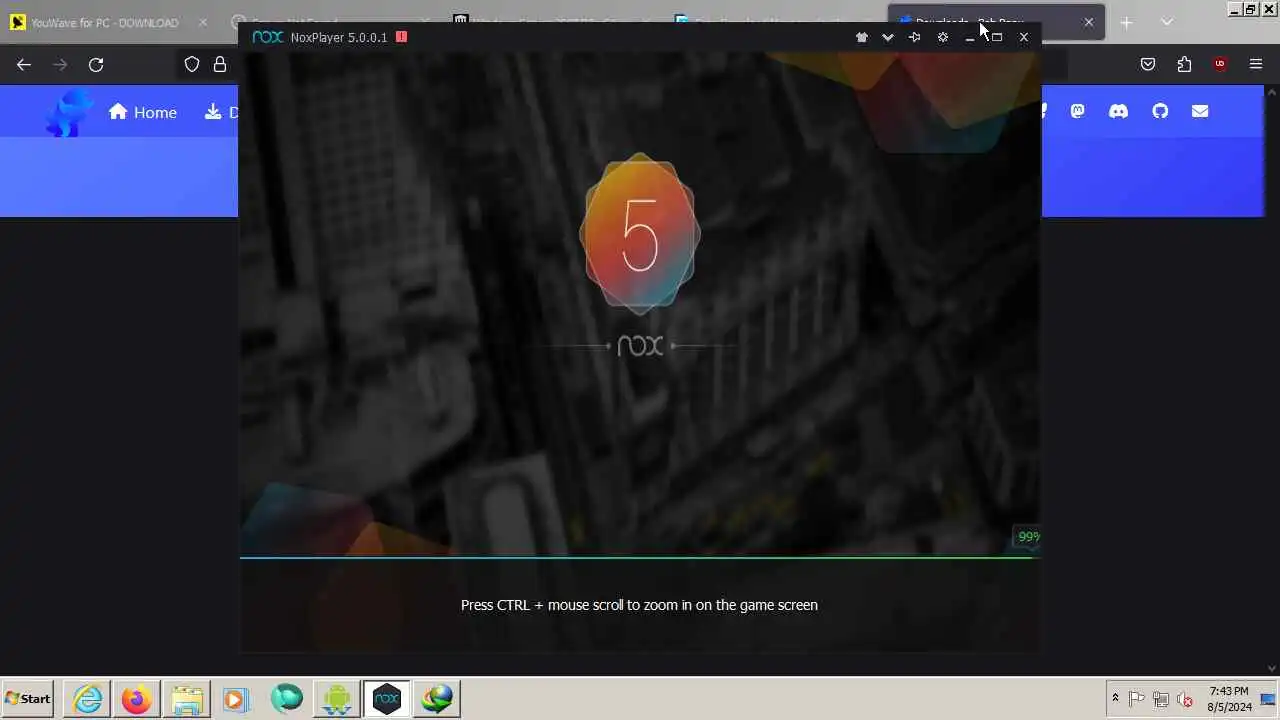Image resolution: width=1280 pixels, height=720 pixels.
Task: Minimize the Firefox window
Action: coord(1234,9)
